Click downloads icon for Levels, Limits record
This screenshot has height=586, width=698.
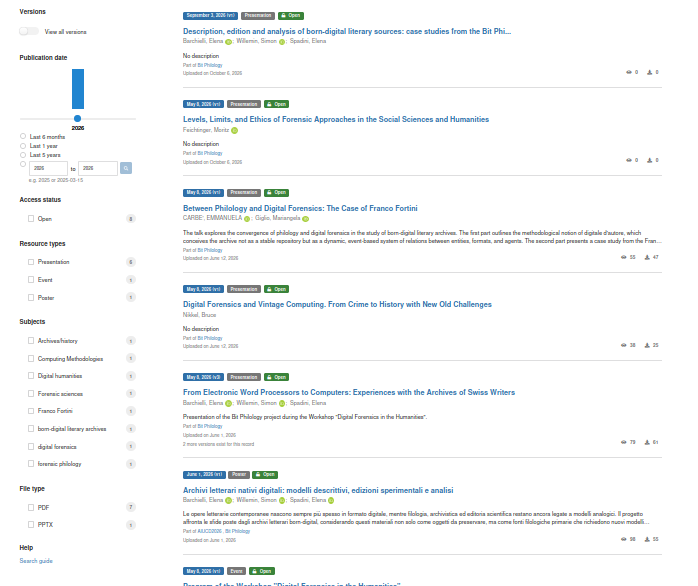click(649, 160)
